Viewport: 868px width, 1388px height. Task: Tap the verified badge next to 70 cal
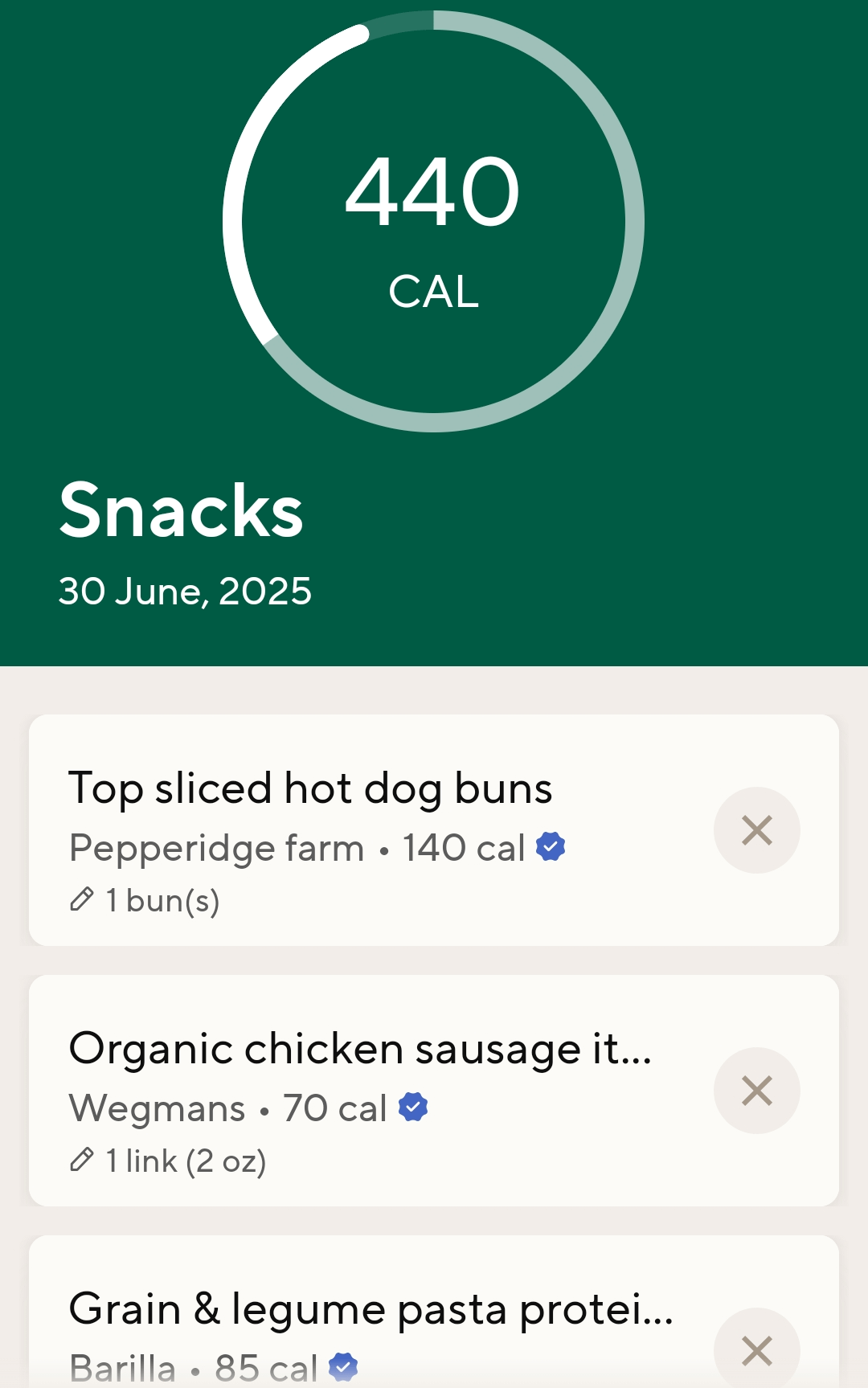pos(413,1107)
